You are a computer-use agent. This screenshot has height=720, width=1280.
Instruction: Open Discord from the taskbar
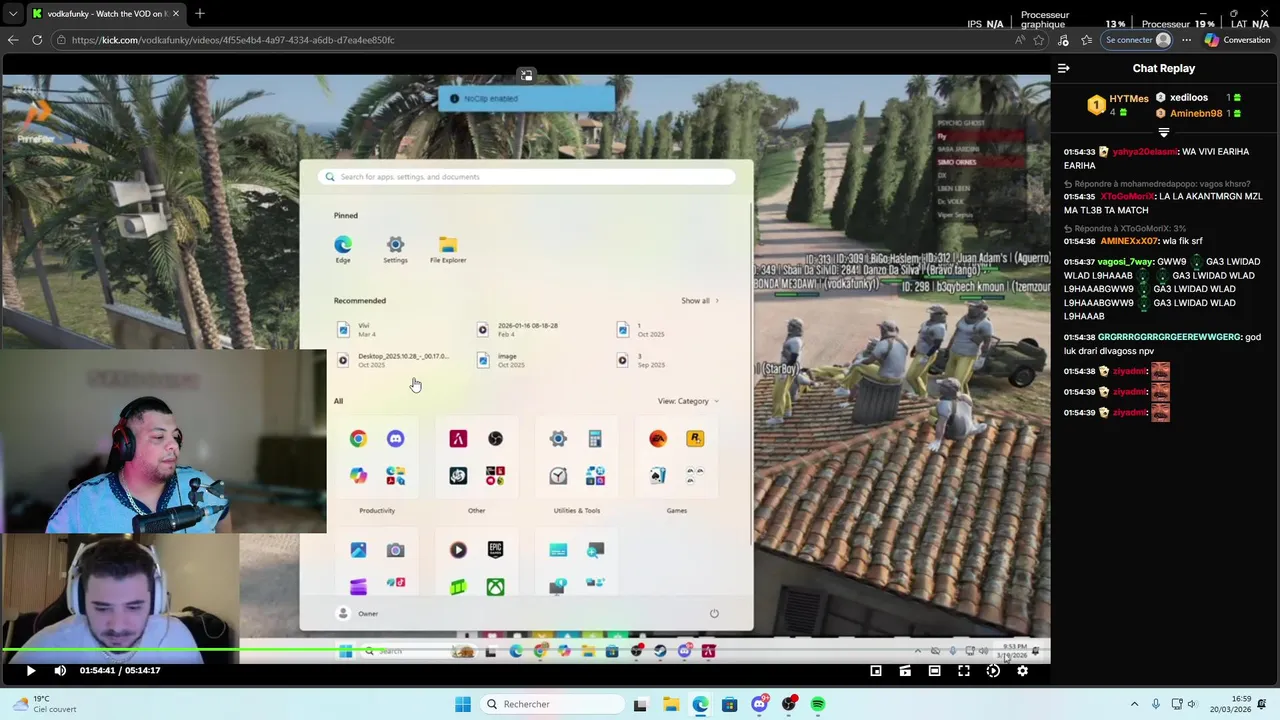point(759,704)
